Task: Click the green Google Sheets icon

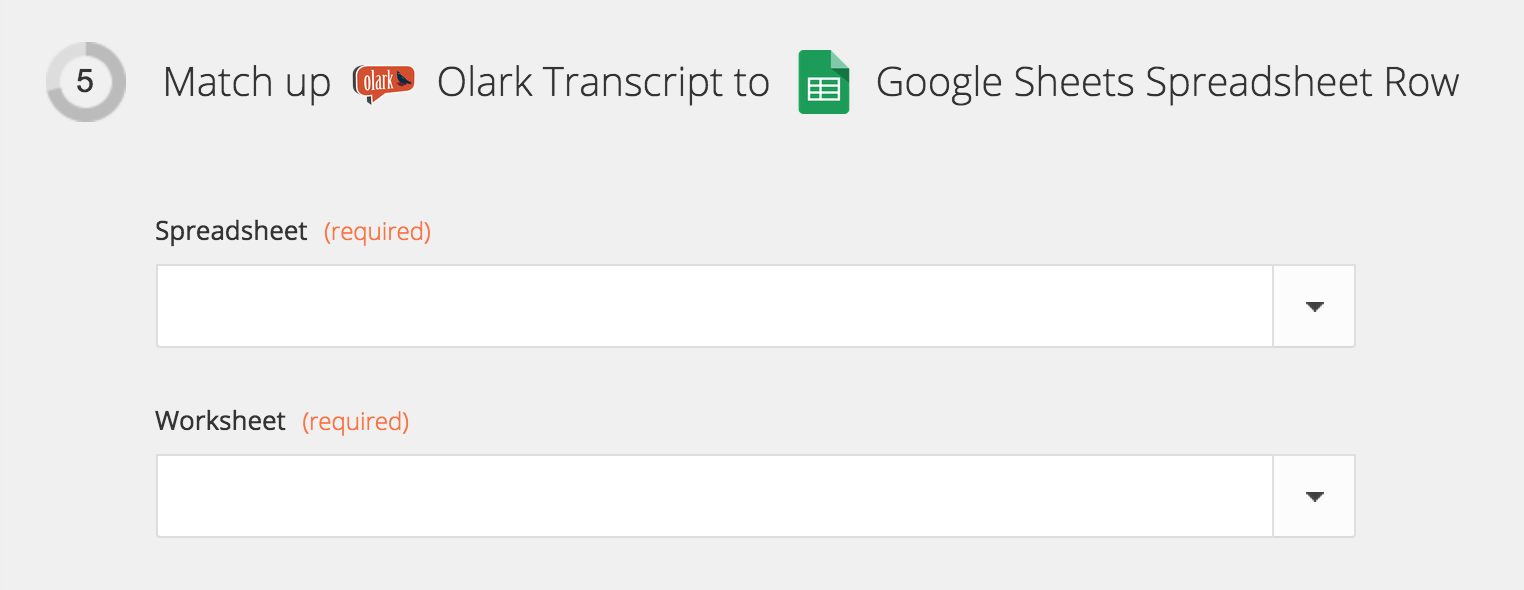Action: pyautogui.click(x=823, y=83)
